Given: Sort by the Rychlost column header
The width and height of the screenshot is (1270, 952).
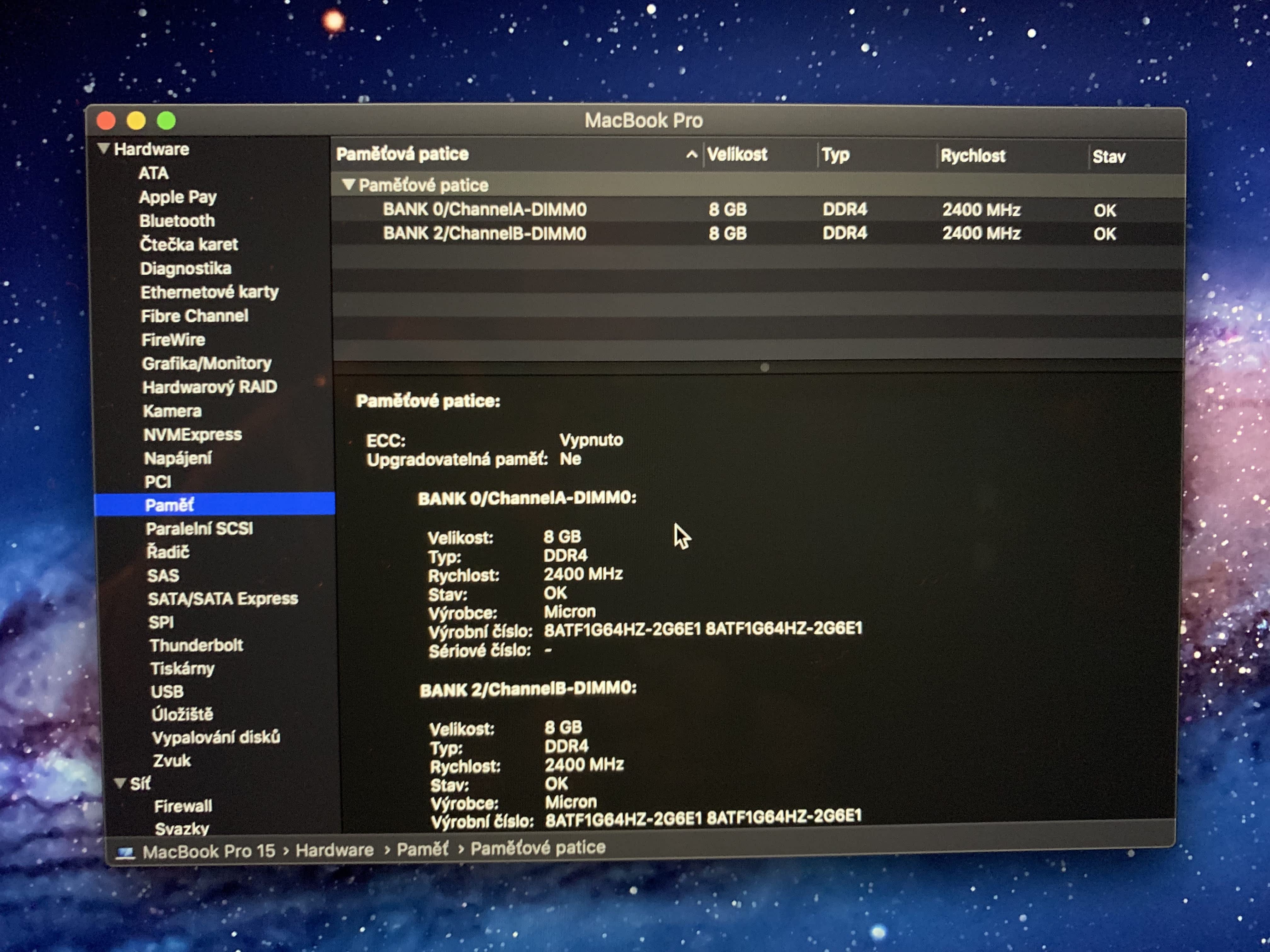Looking at the screenshot, I should (x=973, y=156).
